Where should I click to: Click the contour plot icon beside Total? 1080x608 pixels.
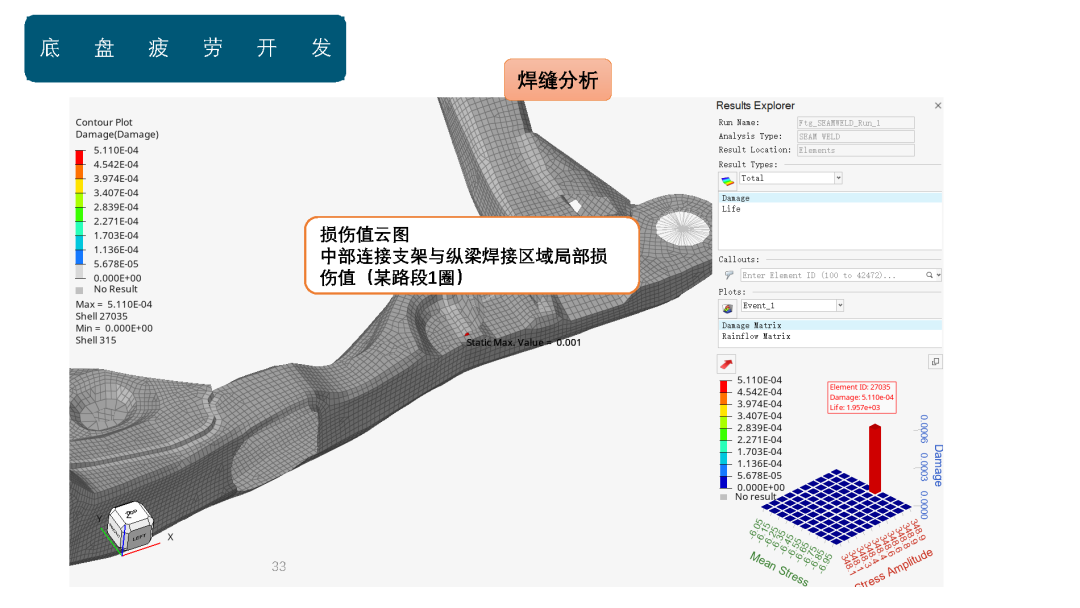click(x=727, y=180)
